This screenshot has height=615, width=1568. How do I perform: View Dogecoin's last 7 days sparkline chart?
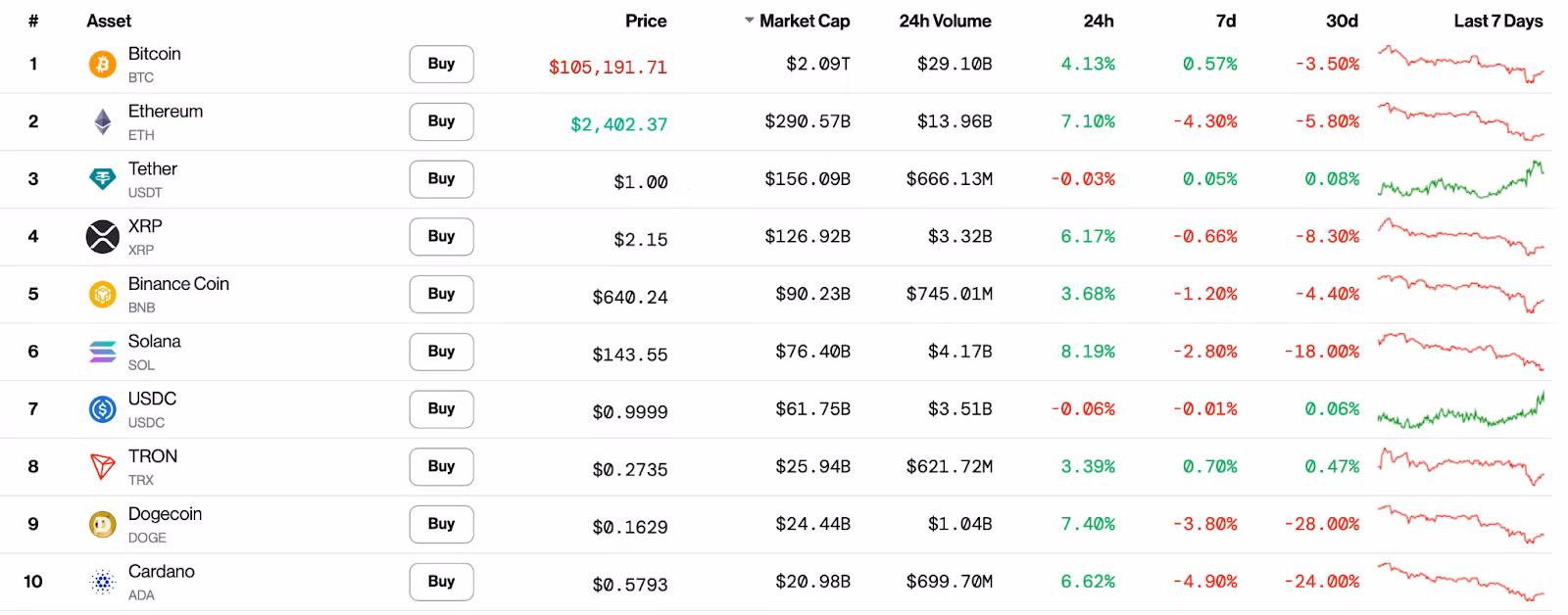(x=1460, y=524)
